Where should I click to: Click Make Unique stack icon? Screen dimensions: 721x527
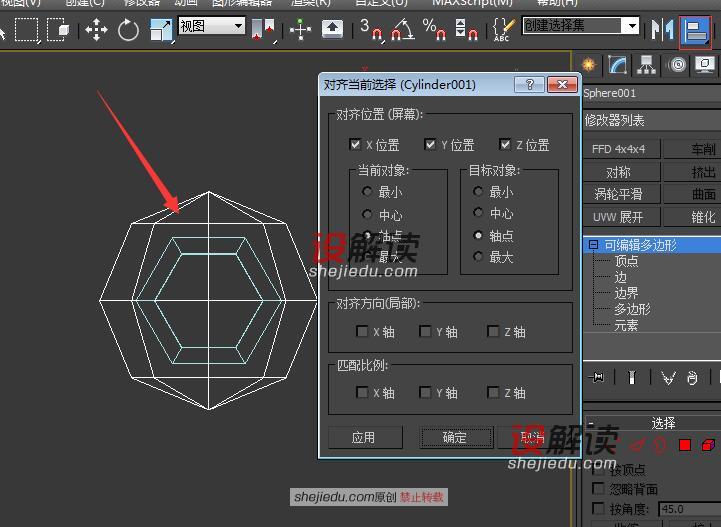(x=668, y=378)
